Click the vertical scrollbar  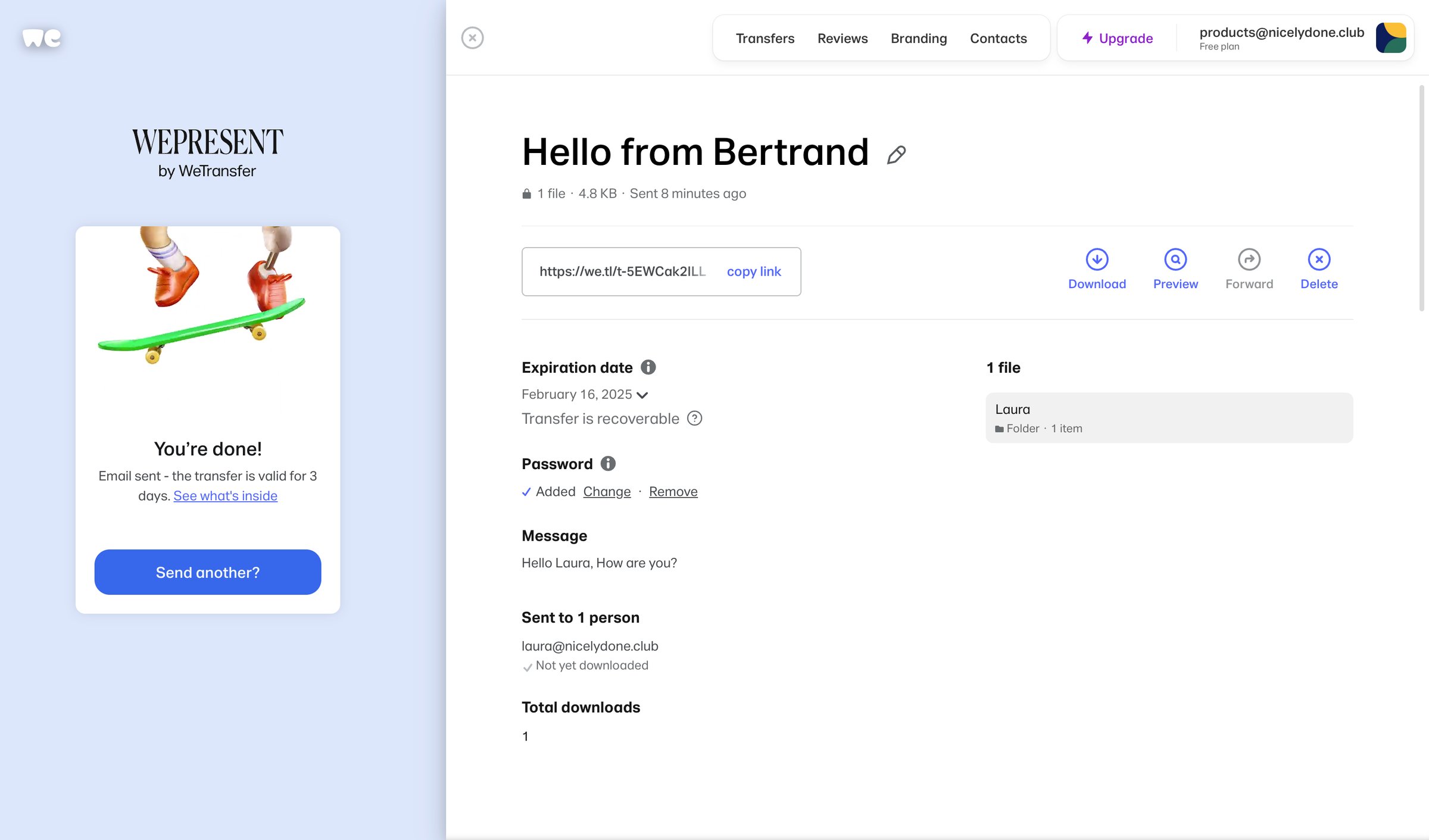1421,198
